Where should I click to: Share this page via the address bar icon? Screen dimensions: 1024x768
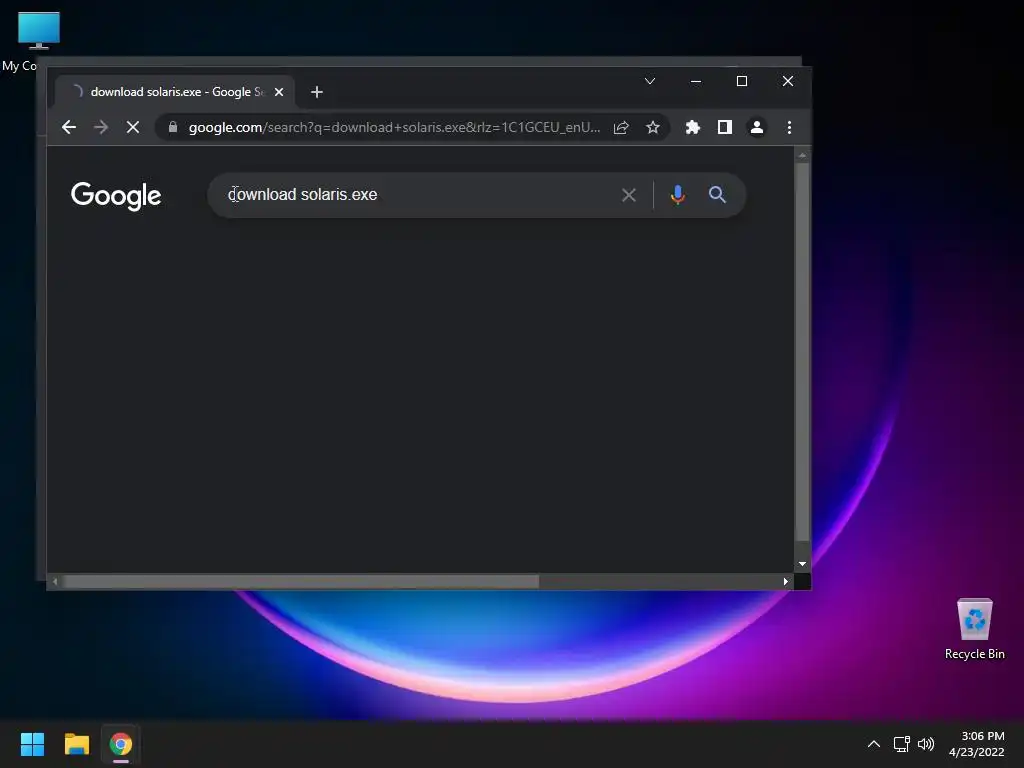pyautogui.click(x=621, y=127)
